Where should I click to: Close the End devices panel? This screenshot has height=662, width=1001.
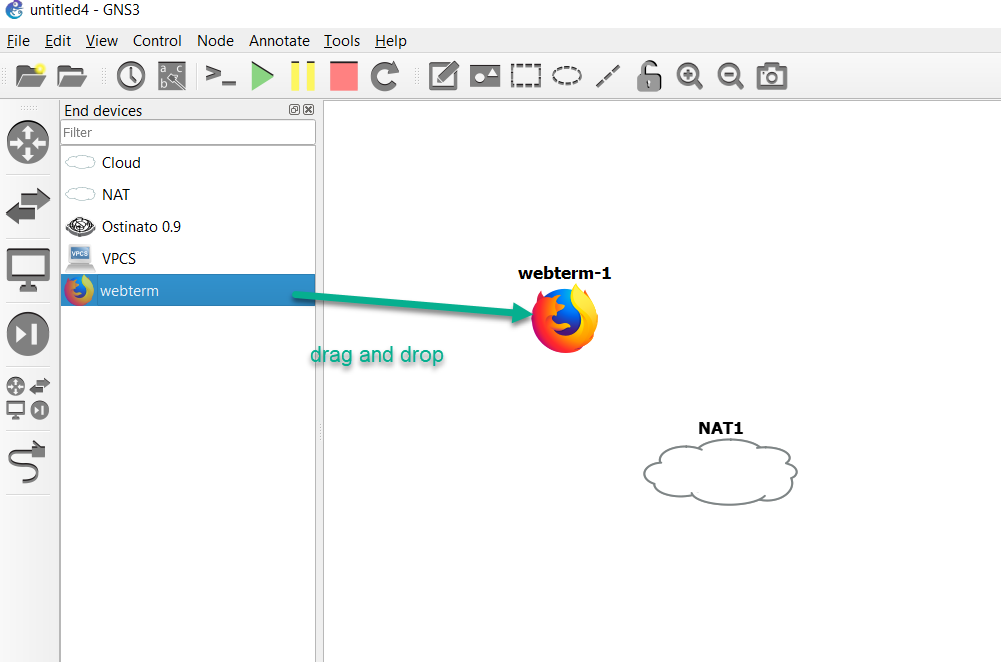(308, 110)
